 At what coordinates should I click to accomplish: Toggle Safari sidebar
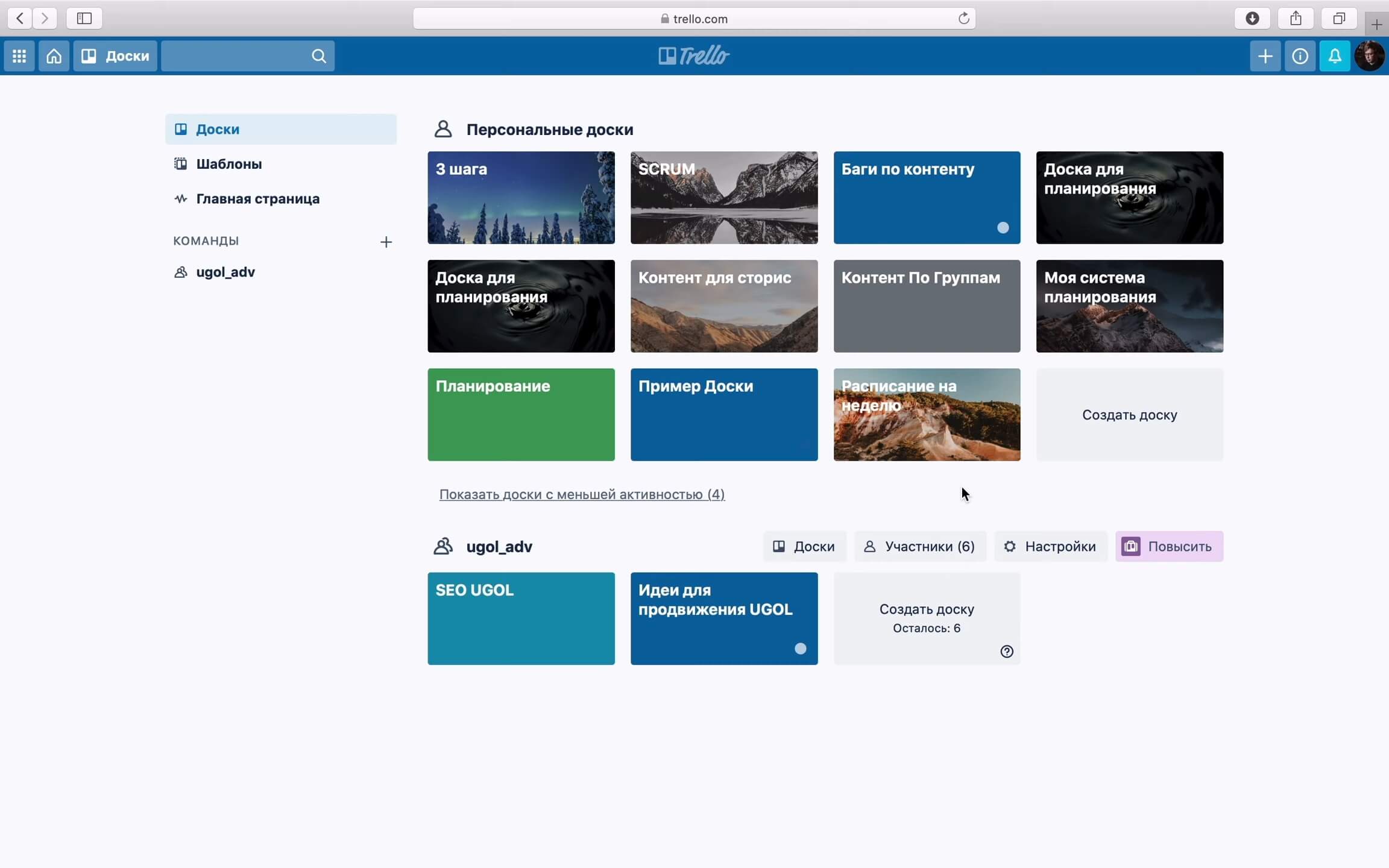pyautogui.click(x=84, y=18)
